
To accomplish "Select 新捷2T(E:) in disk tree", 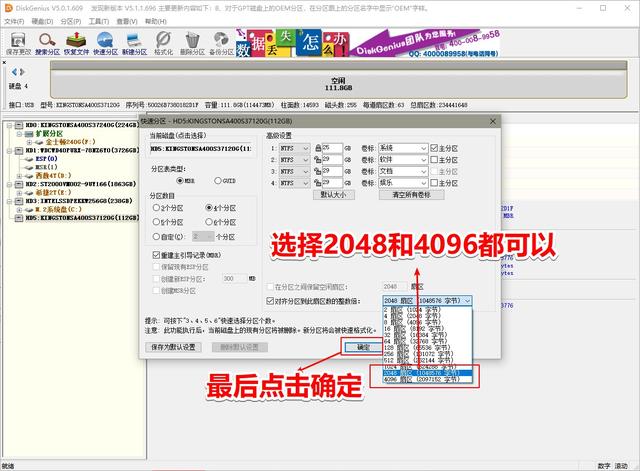I will (53, 192).
